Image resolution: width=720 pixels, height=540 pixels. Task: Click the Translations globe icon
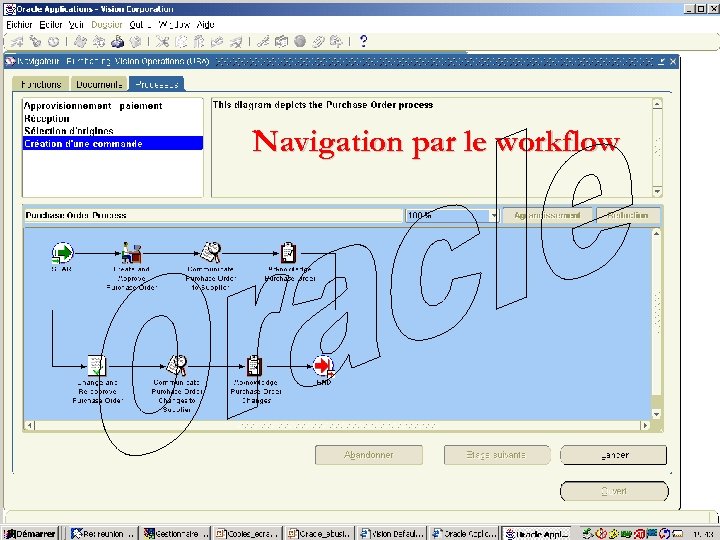click(x=300, y=42)
